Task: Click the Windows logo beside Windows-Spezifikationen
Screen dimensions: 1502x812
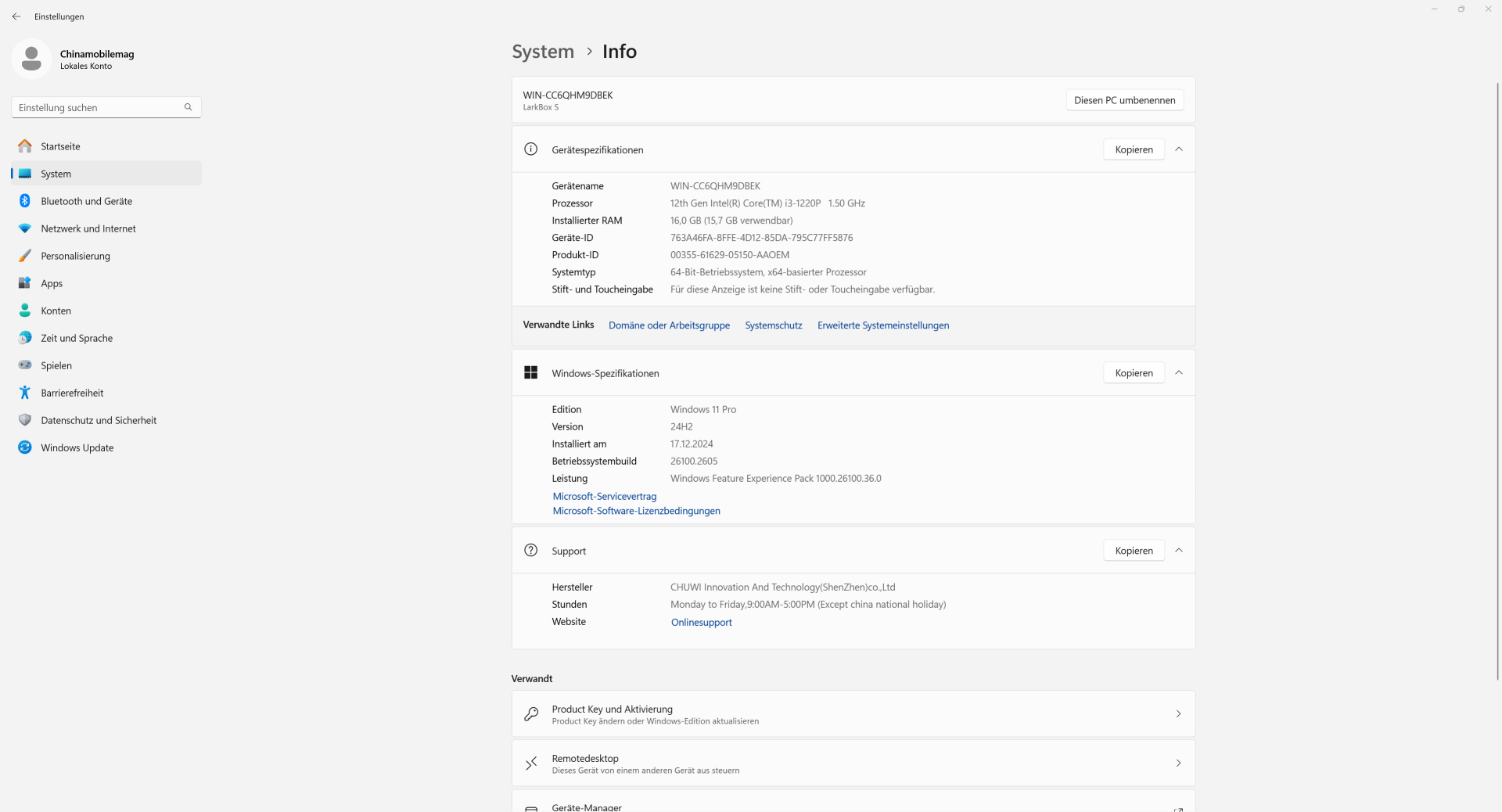Action: (531, 373)
